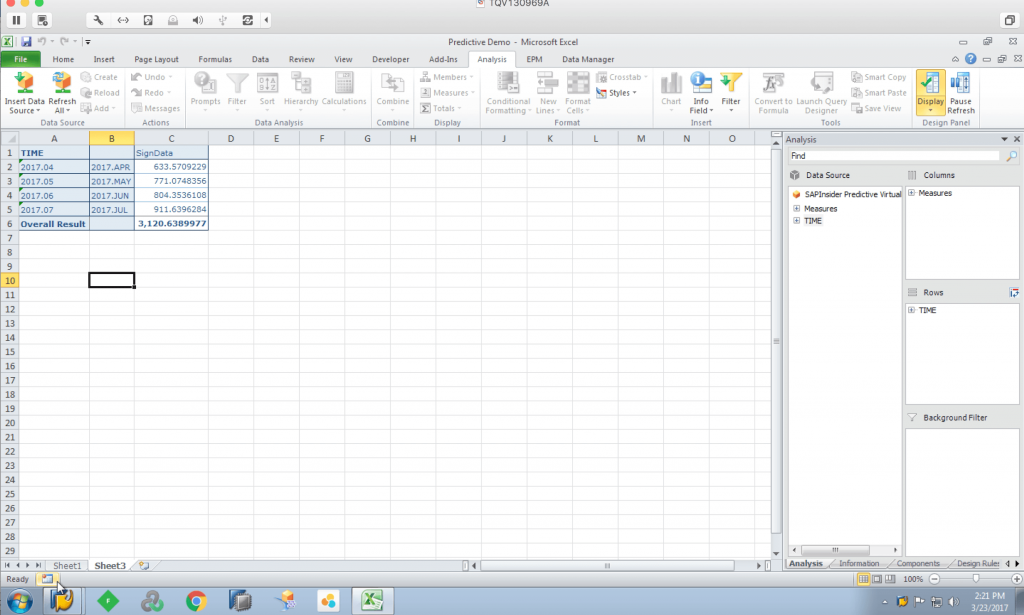Switch to the Formulas ribbon tab

point(215,59)
